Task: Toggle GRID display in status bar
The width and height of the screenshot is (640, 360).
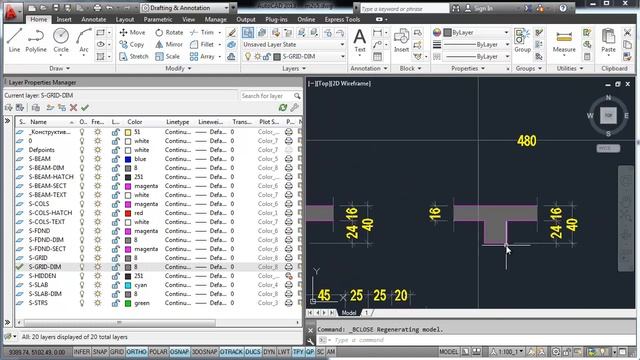Action: coord(117,352)
